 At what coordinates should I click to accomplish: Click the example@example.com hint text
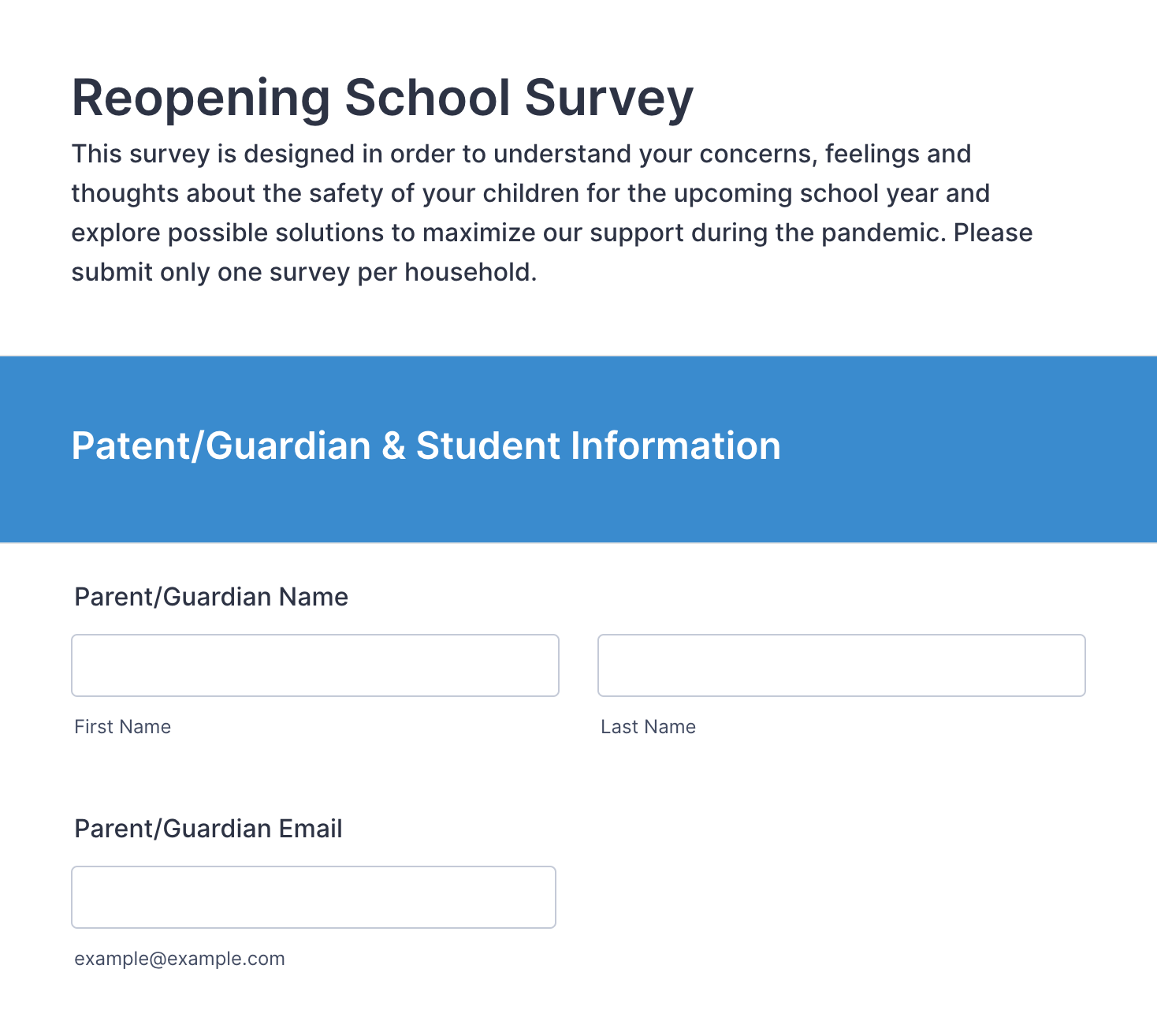coord(180,959)
